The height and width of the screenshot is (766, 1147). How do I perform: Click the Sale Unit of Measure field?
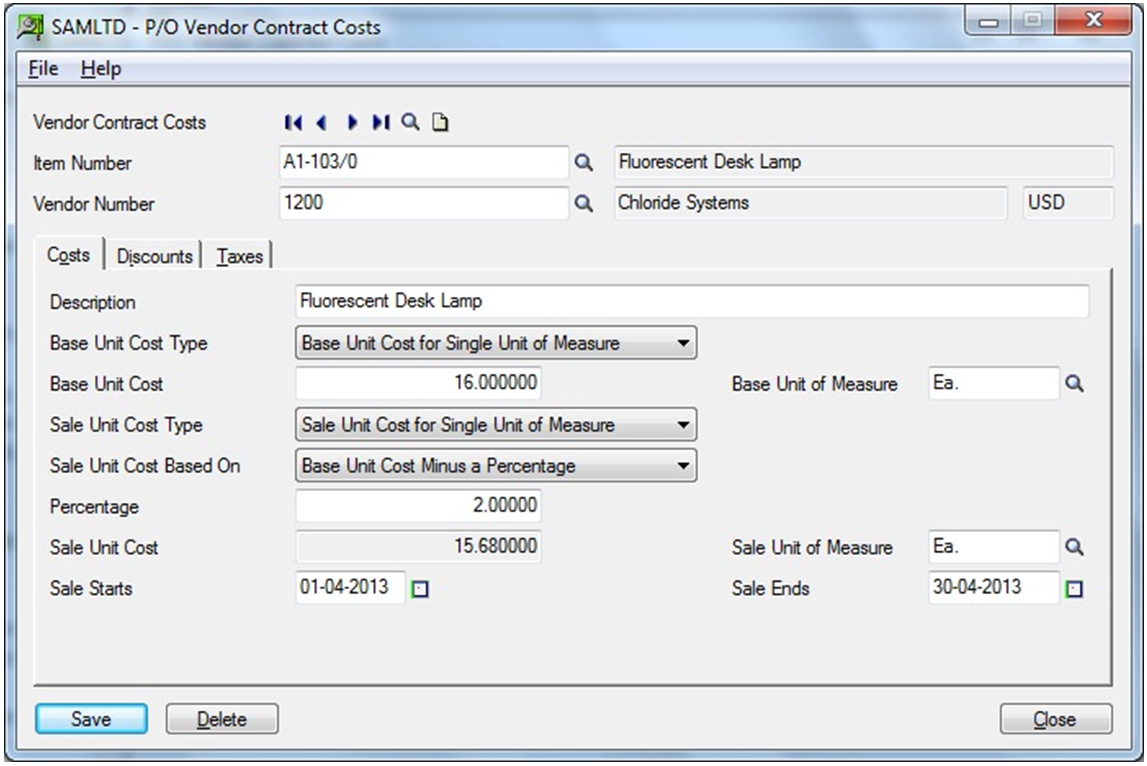pos(993,547)
